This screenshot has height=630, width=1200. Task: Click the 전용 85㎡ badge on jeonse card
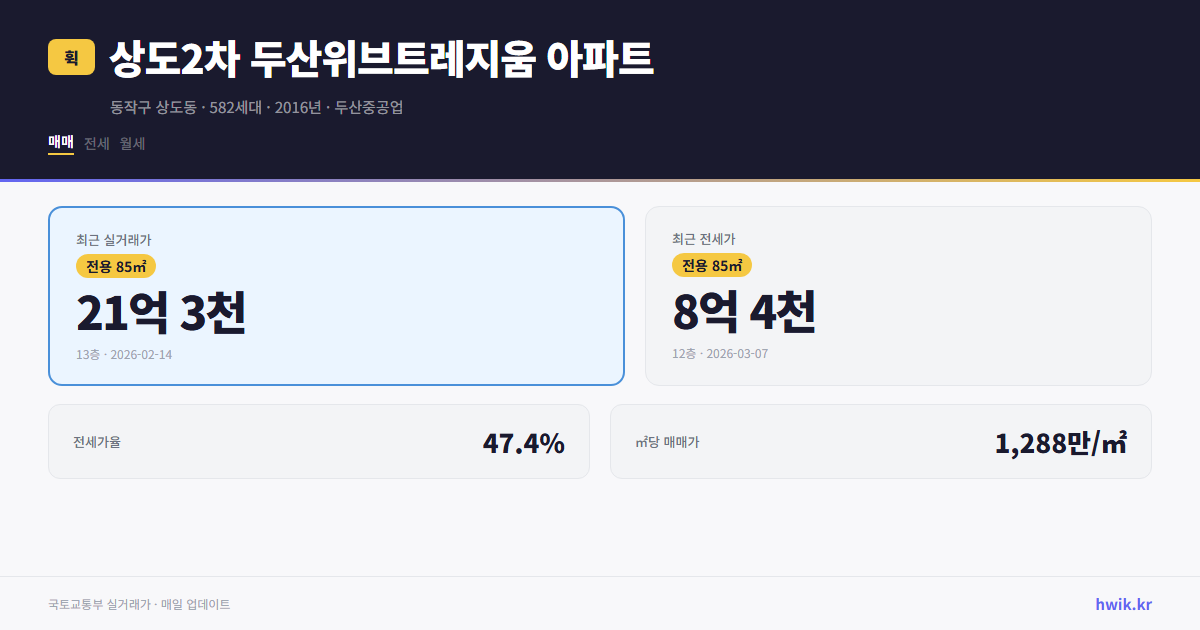712,266
